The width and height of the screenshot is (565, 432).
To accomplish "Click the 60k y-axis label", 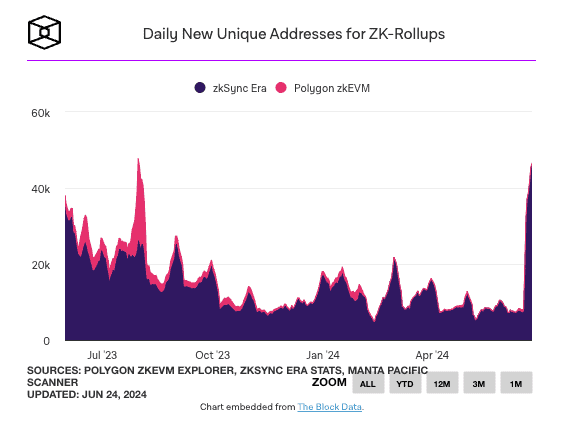I will (x=40, y=113).
